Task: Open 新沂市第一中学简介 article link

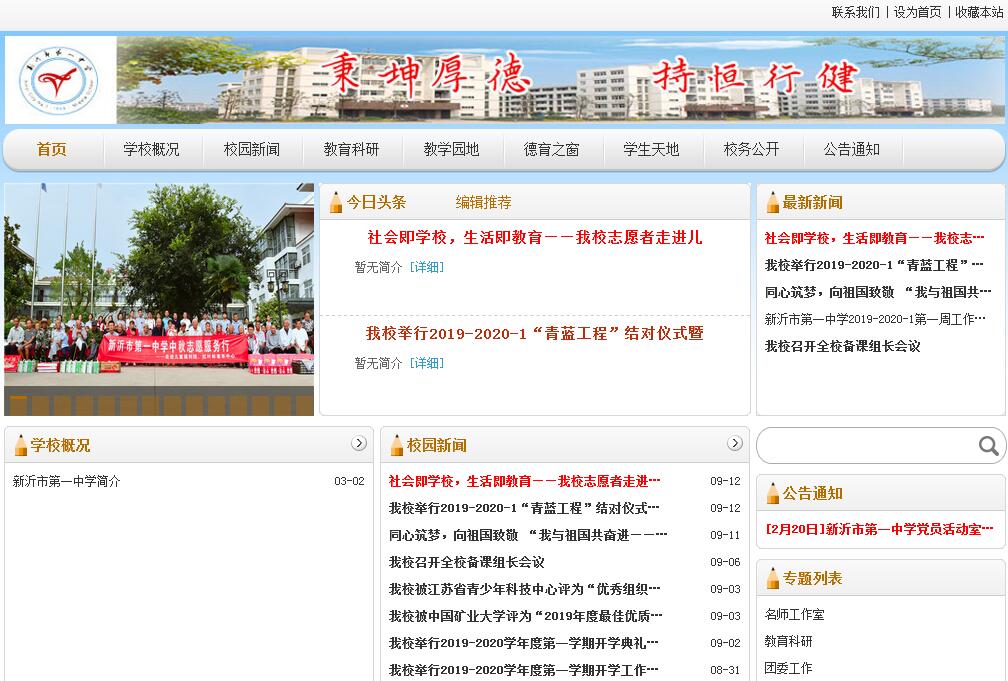Action: (x=66, y=481)
